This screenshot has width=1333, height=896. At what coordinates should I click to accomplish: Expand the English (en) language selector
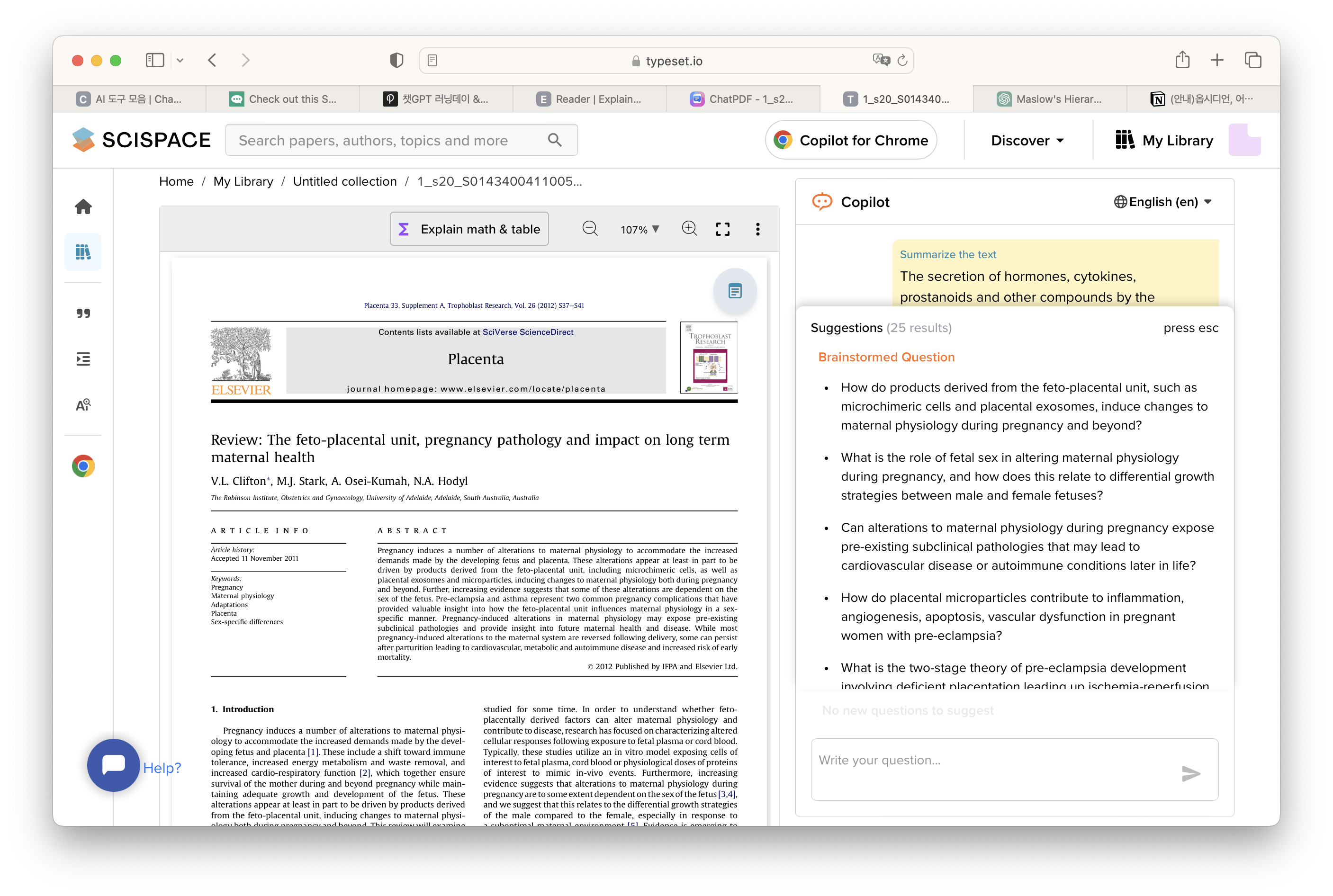tap(1162, 202)
